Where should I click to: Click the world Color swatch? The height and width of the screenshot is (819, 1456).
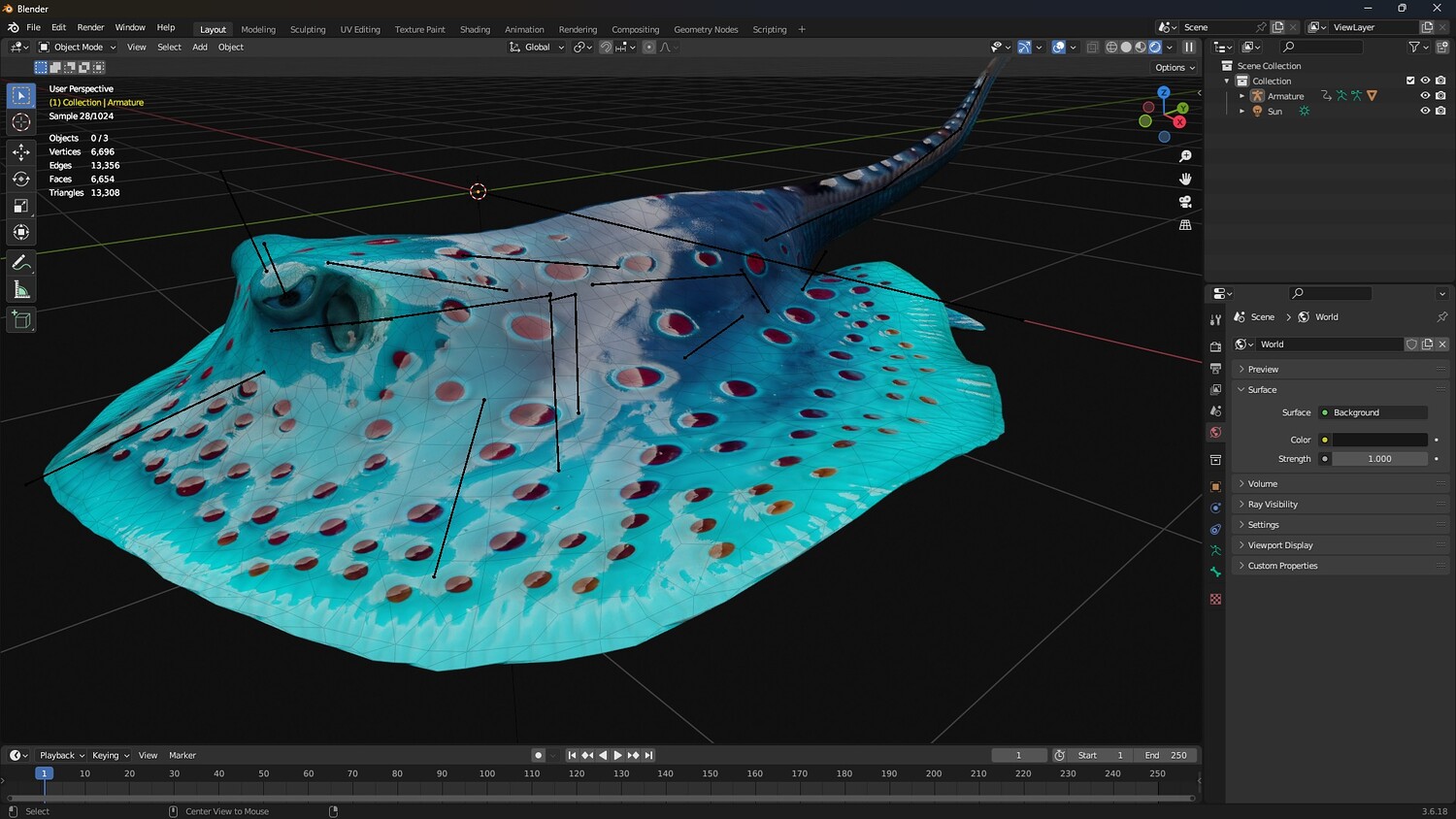click(1379, 440)
